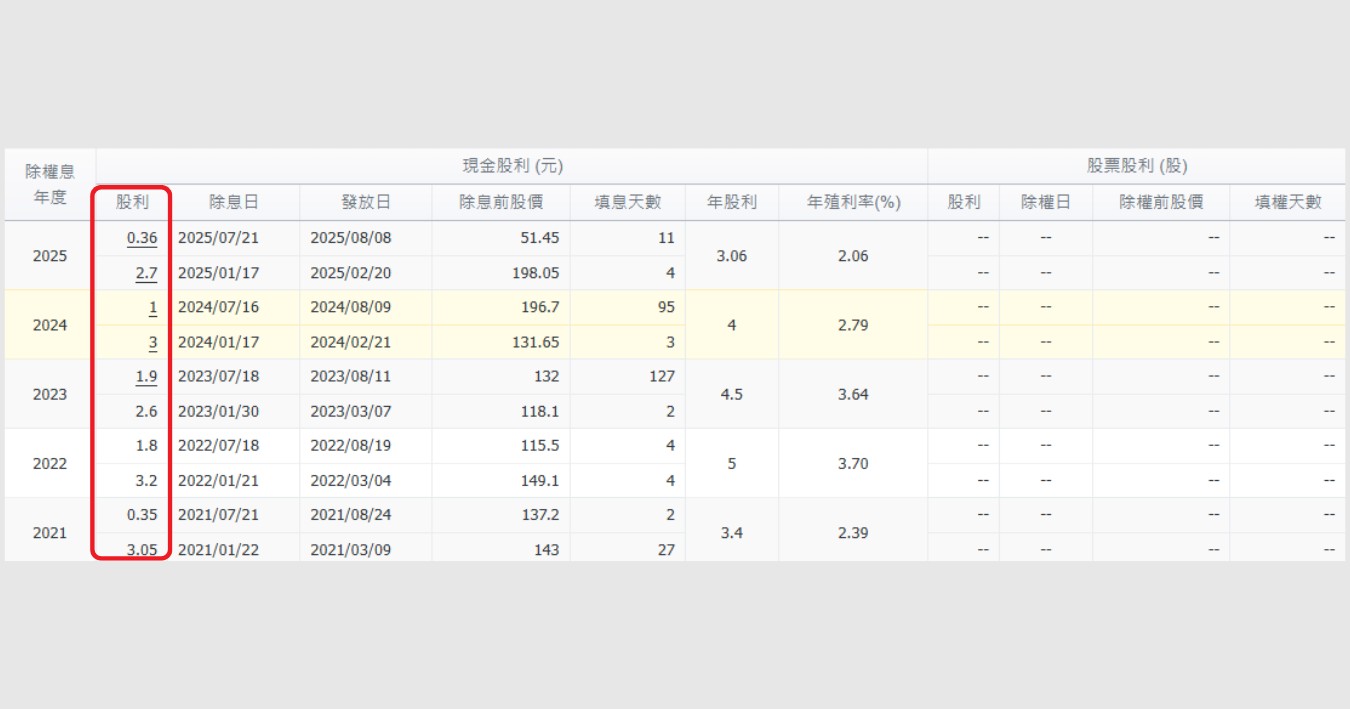
Task: Click the underlined dividend 1 in 2024/07/16 row
Action: point(153,307)
